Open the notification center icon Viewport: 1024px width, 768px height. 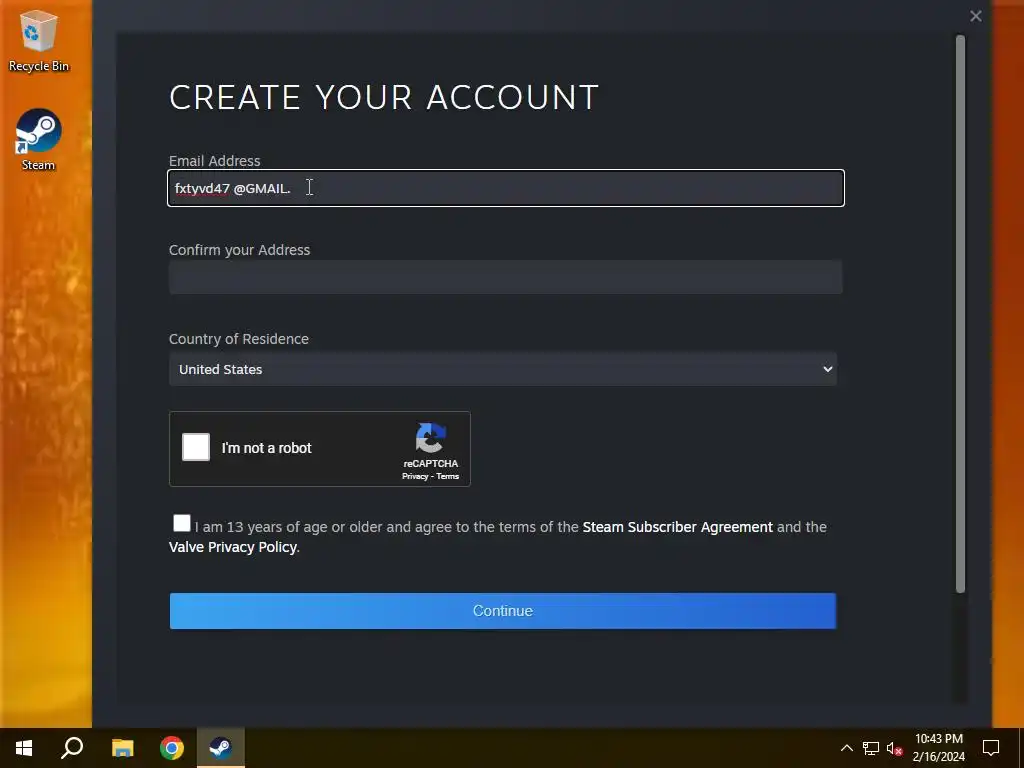991,748
